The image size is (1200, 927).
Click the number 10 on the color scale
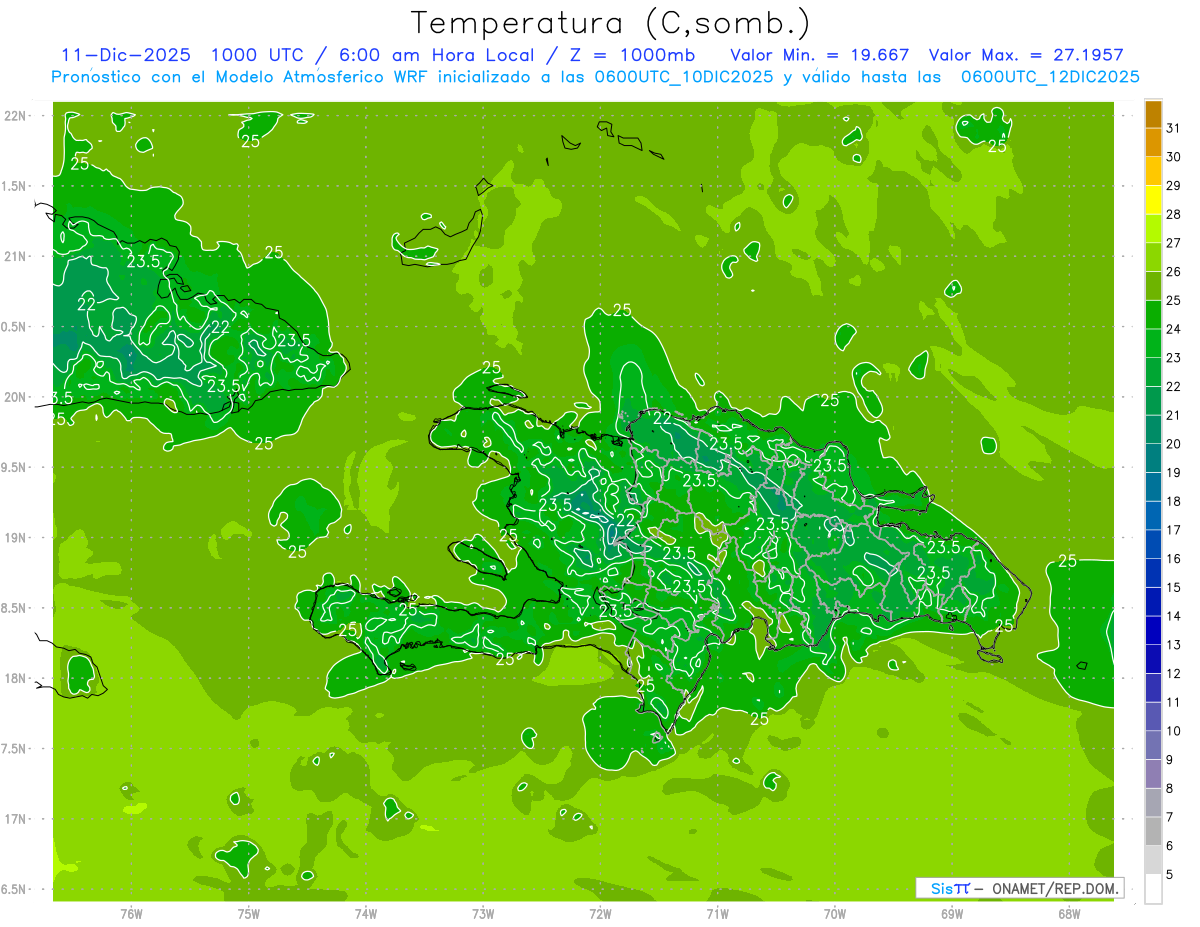pos(1173,731)
